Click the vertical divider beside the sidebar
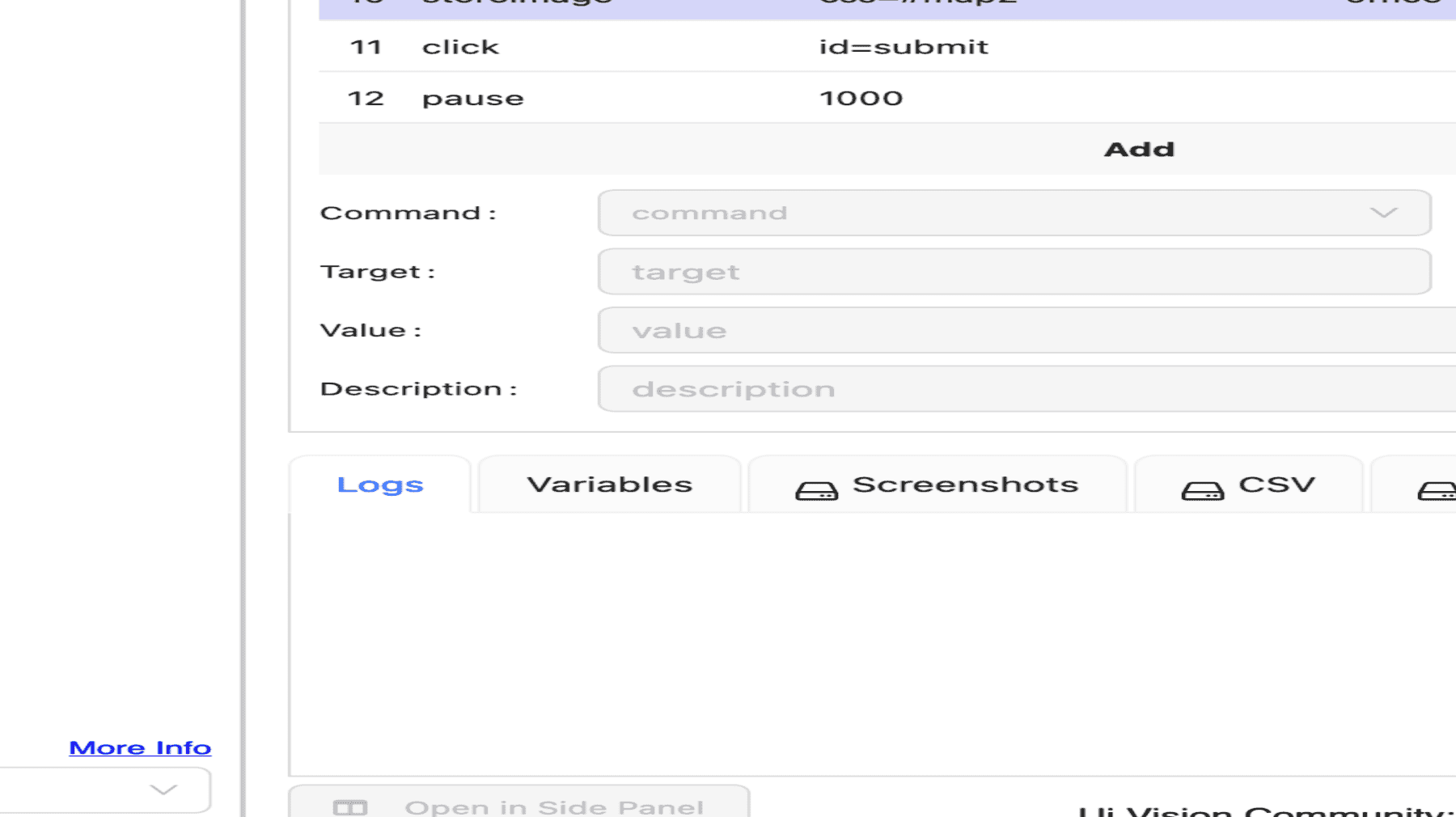The width and height of the screenshot is (1456, 817). coord(242,404)
